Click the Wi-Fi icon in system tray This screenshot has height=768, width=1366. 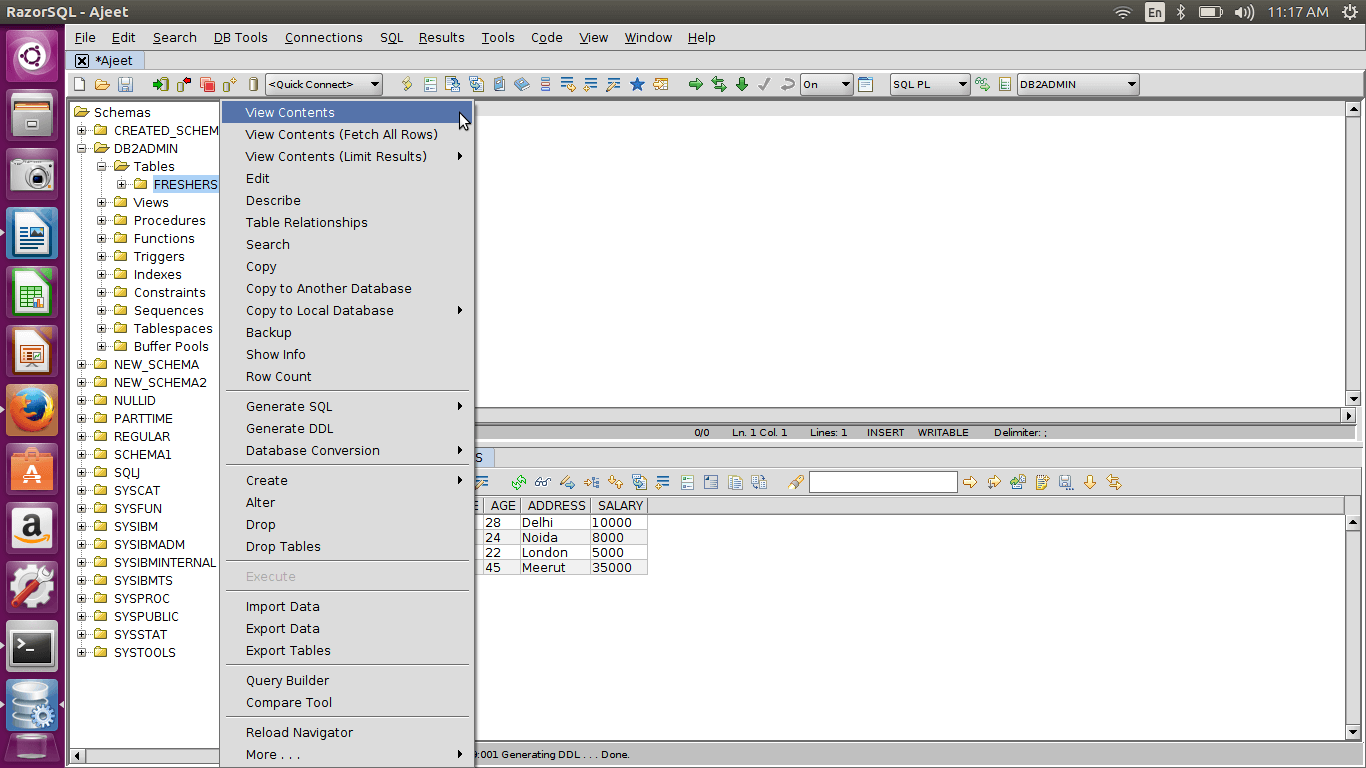pyautogui.click(x=1123, y=12)
